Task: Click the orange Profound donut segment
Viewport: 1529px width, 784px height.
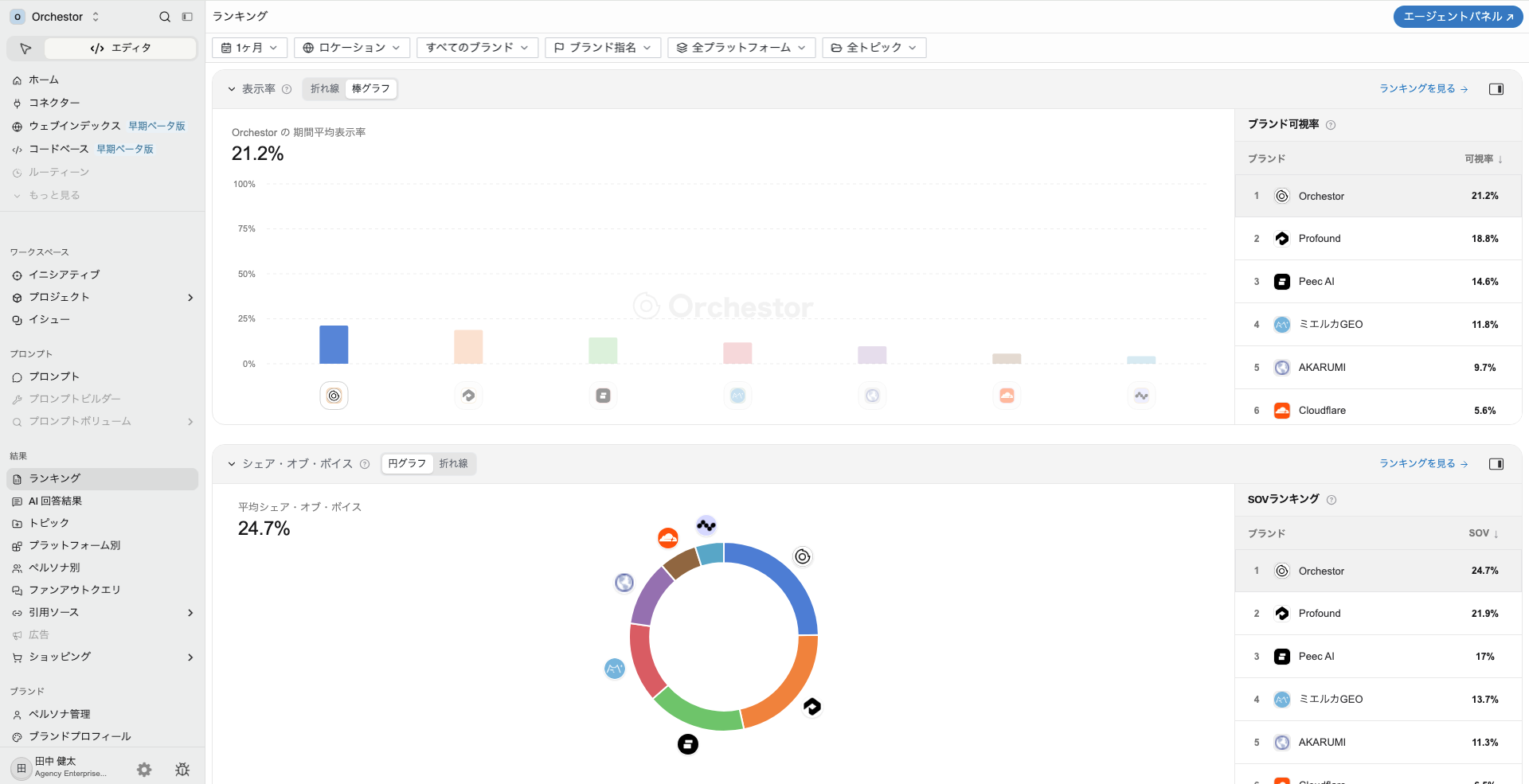Action: click(792, 686)
